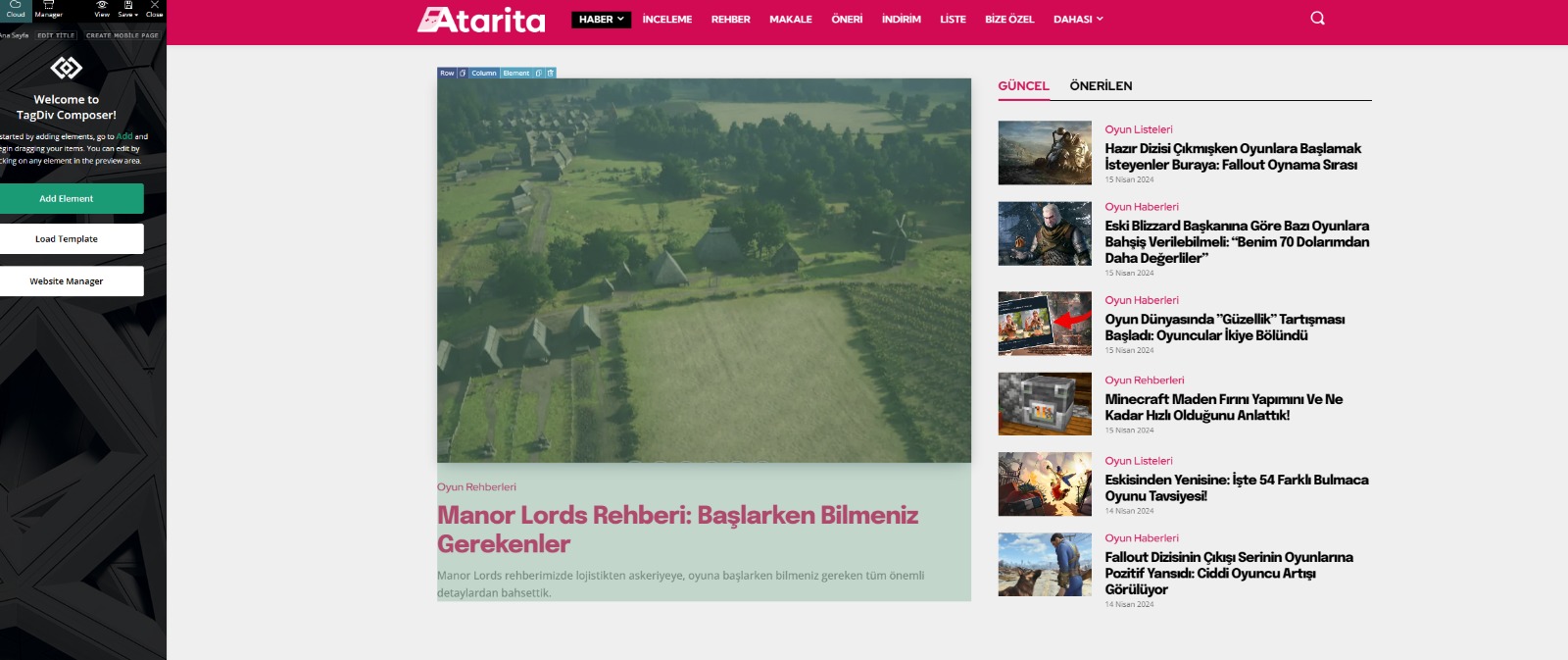This screenshot has height=660, width=1568.
Task: Select the Column label in element toolbar
Action: point(484,73)
